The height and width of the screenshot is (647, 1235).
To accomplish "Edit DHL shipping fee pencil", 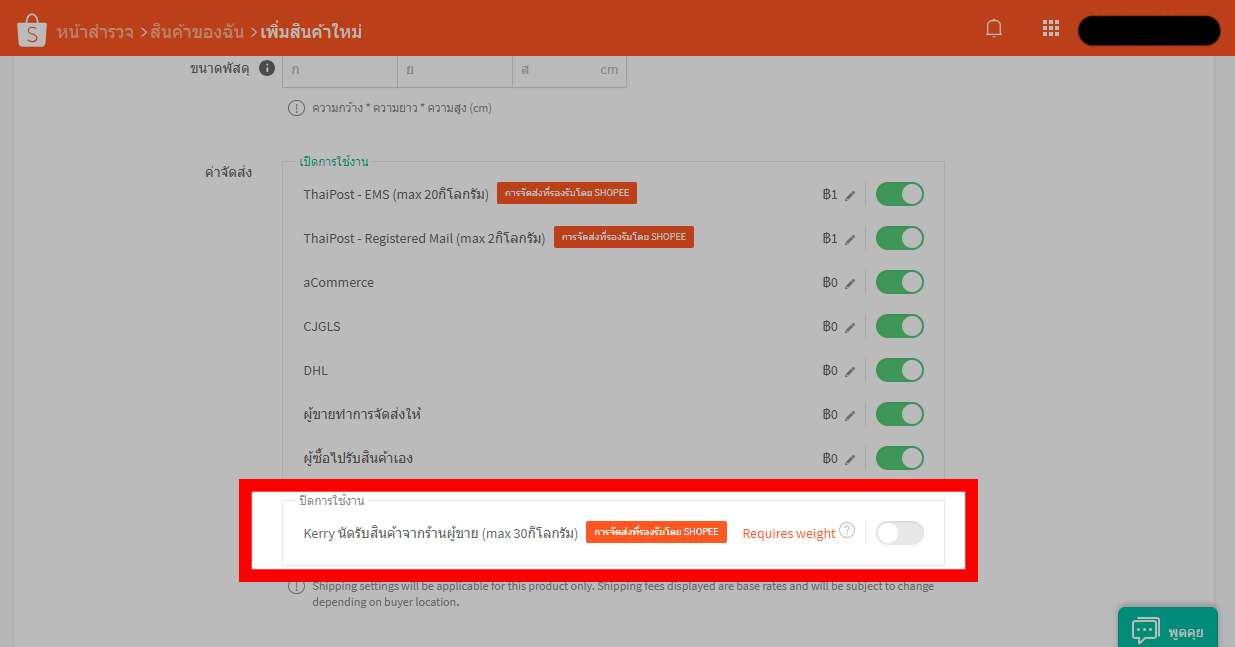I will [850, 371].
